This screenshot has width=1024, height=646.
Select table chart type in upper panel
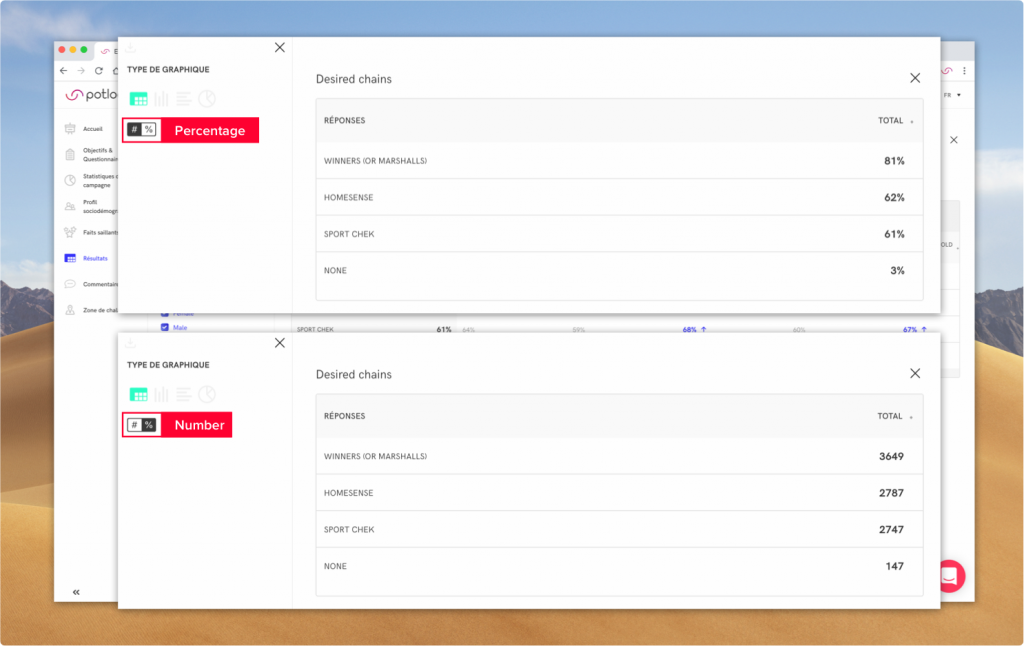[x=138, y=99]
